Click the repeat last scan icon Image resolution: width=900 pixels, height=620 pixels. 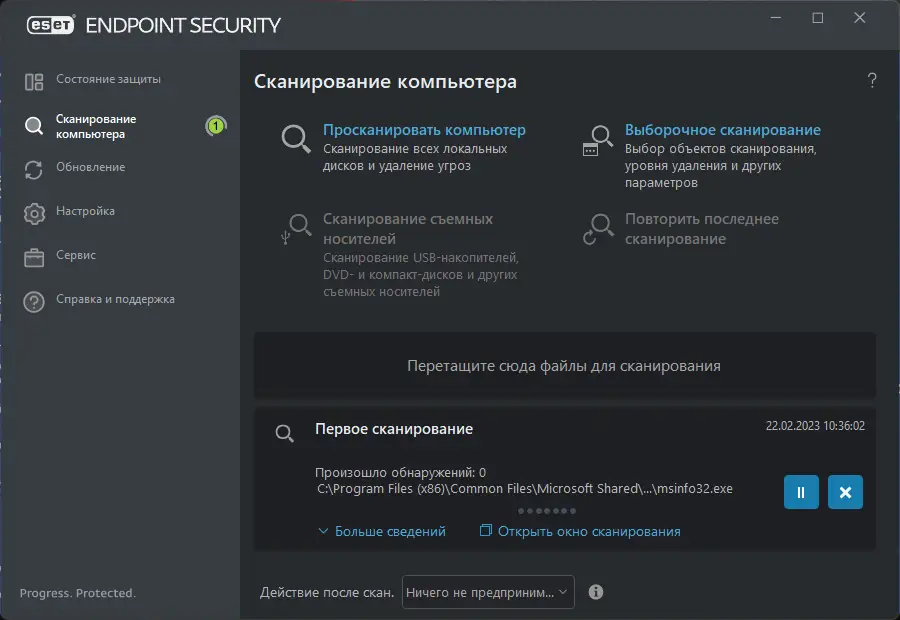599,229
